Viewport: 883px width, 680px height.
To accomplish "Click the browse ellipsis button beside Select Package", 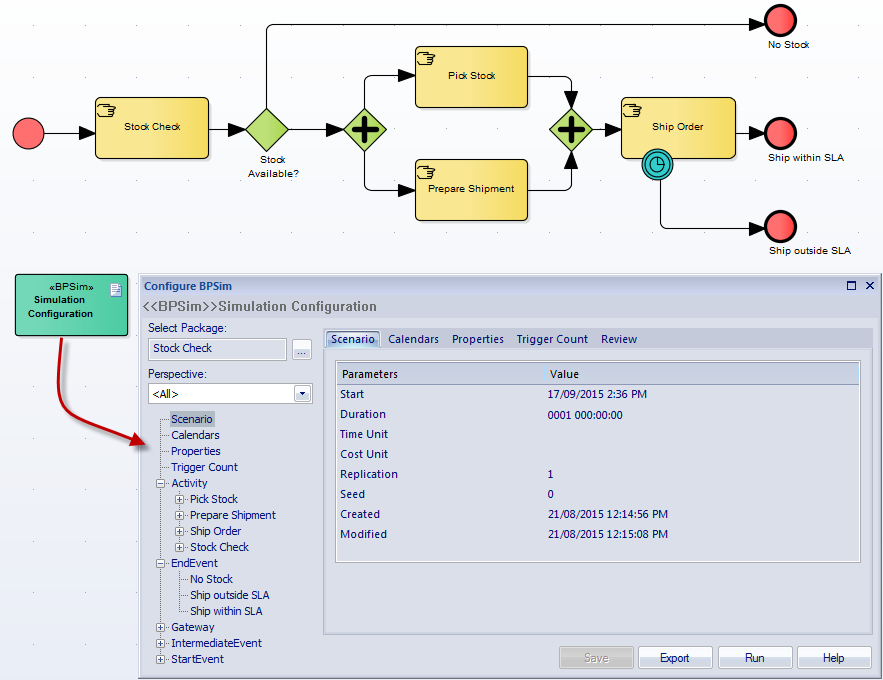I will point(302,349).
